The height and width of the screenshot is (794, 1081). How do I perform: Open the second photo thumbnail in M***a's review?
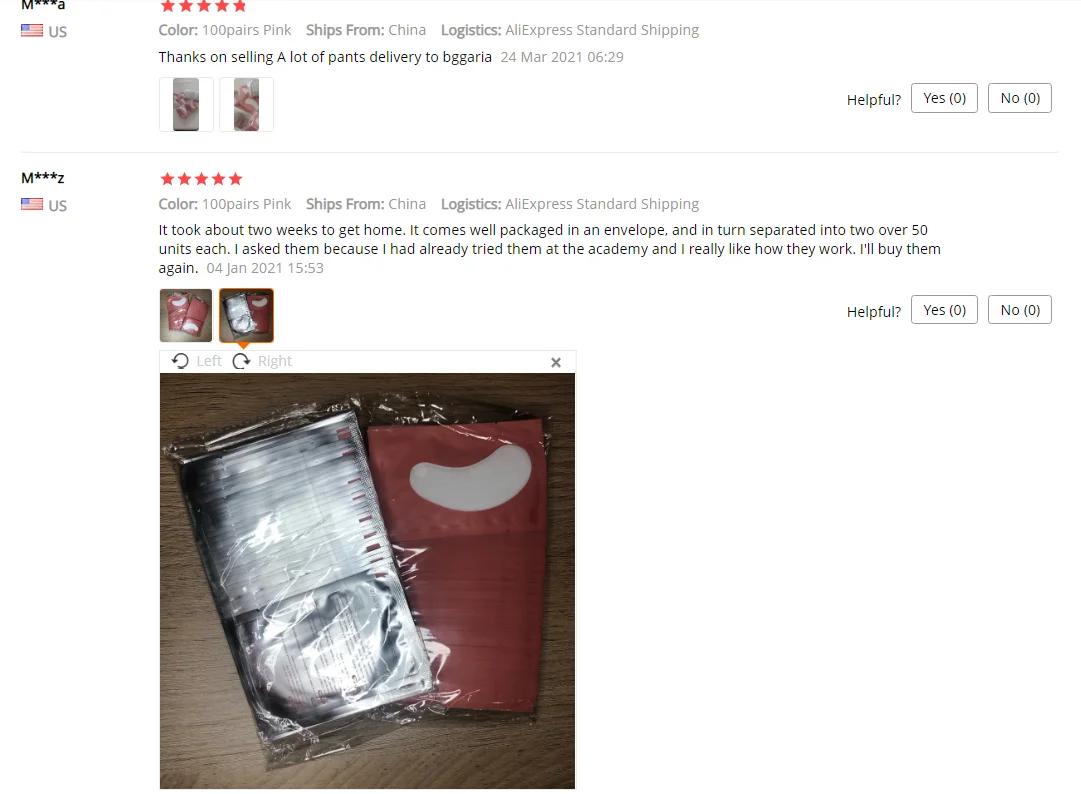pos(246,104)
